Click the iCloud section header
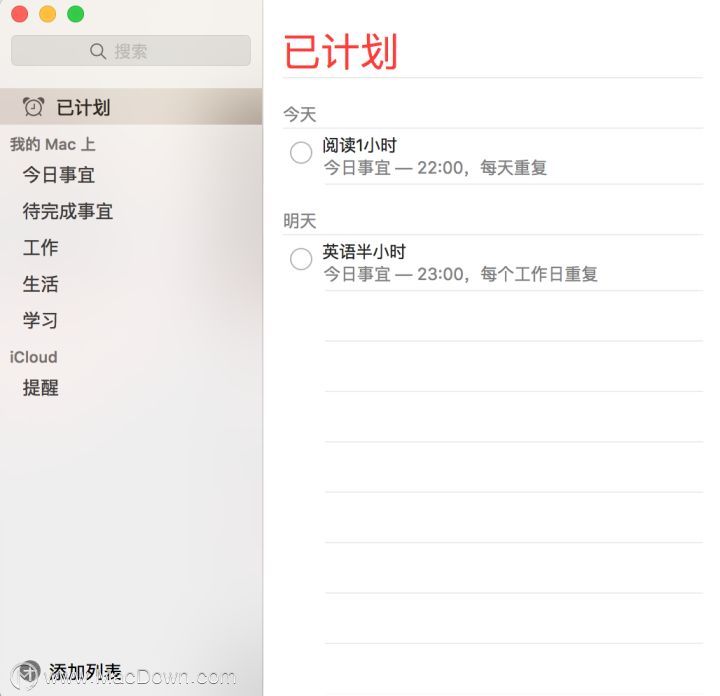This screenshot has height=696, width=720. pos(34,357)
